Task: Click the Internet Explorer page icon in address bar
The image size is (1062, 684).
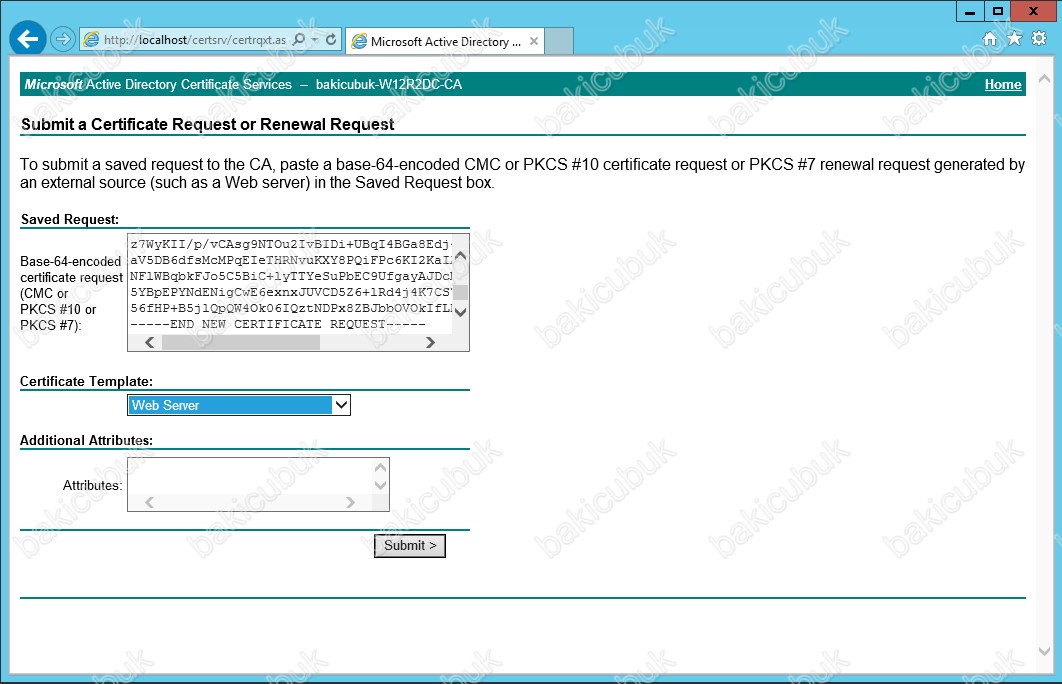Action: pos(91,40)
